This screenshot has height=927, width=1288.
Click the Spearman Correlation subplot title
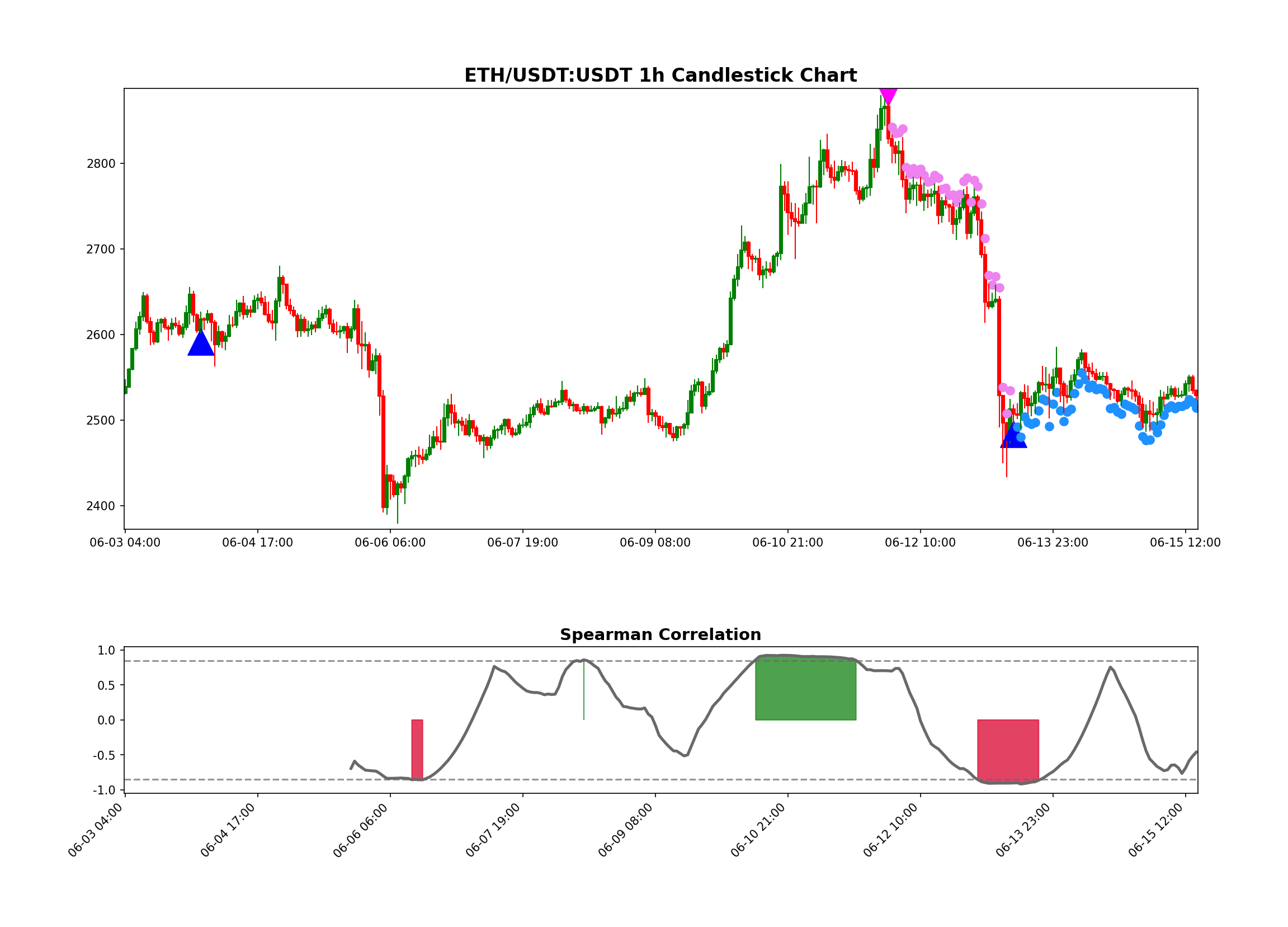tap(660, 634)
